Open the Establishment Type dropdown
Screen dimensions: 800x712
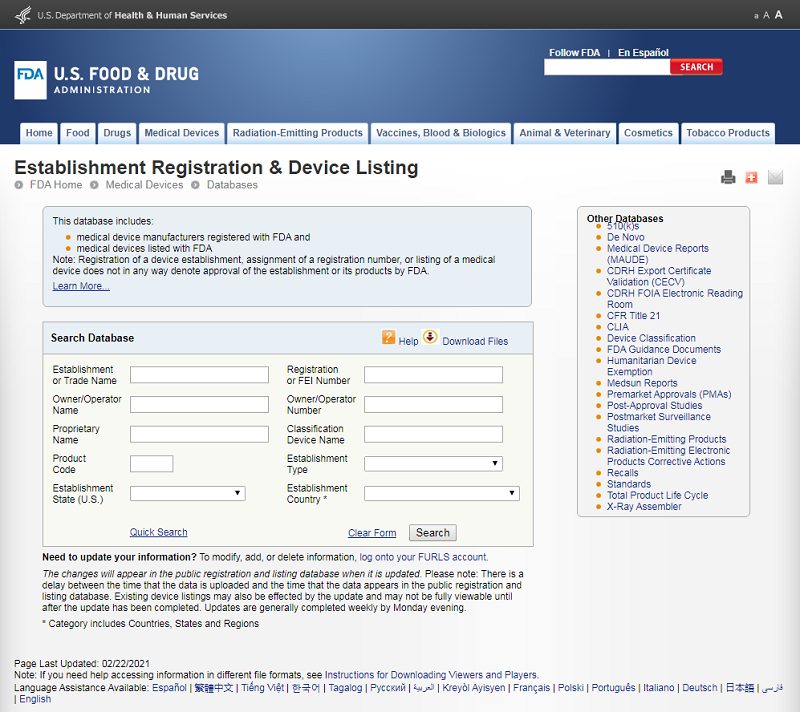[x=433, y=464]
